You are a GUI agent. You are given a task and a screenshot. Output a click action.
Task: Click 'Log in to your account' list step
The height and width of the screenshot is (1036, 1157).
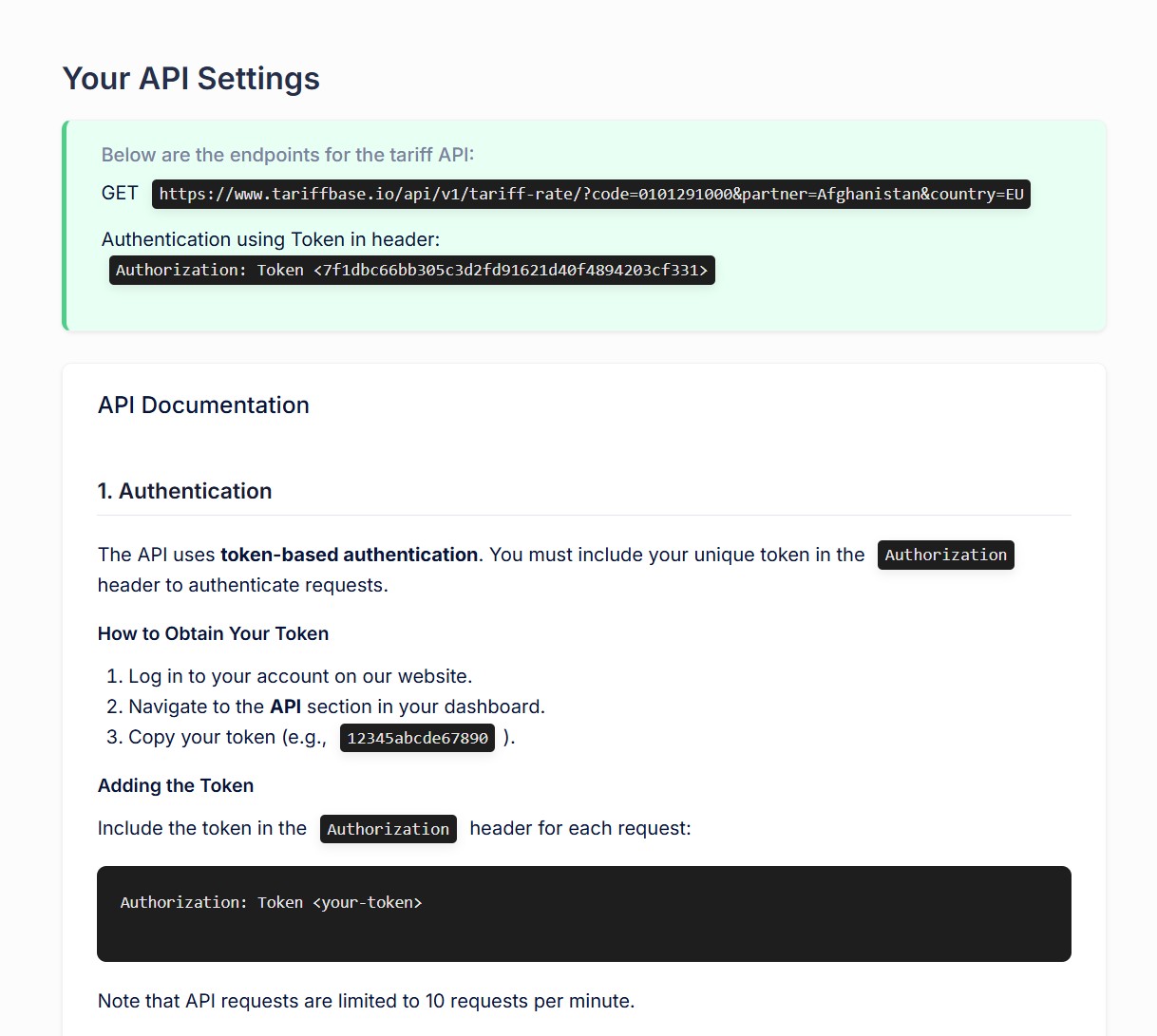300,676
